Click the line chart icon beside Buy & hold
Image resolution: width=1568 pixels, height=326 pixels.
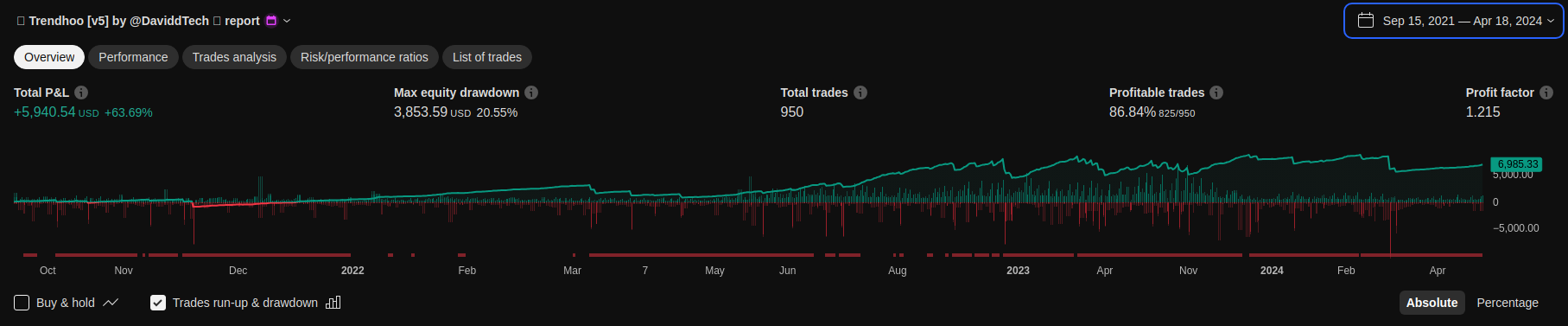[x=111, y=303]
